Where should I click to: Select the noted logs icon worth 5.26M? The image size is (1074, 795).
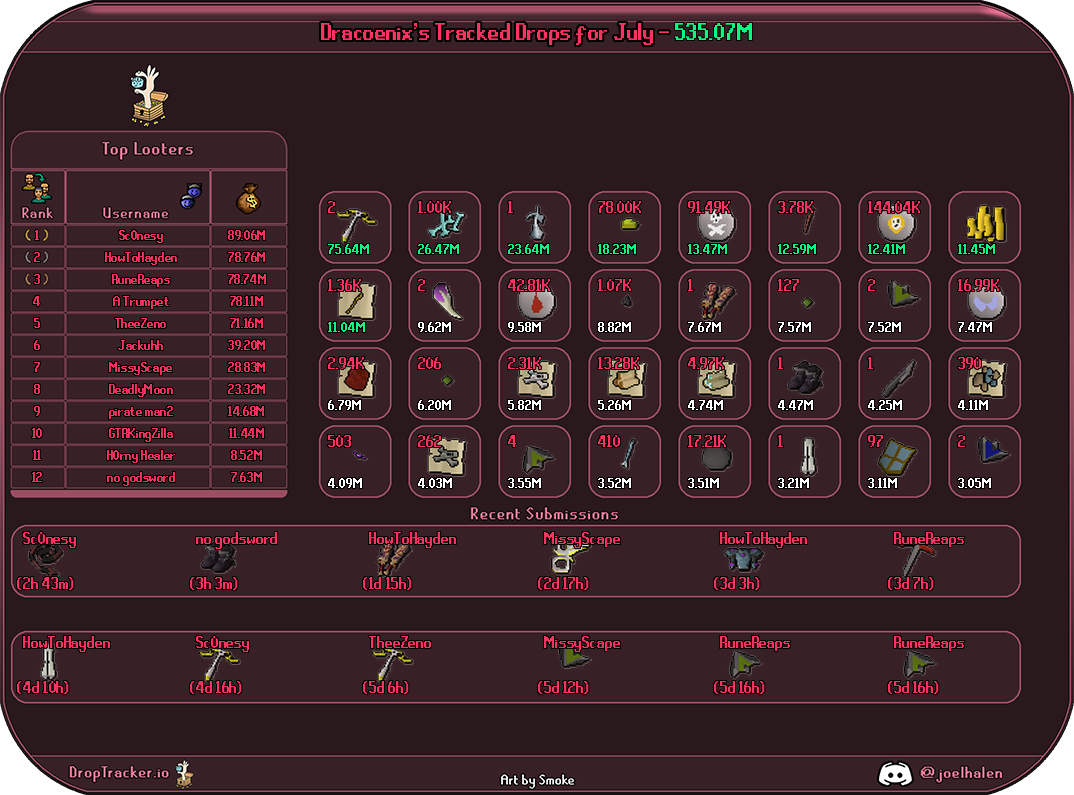click(626, 379)
